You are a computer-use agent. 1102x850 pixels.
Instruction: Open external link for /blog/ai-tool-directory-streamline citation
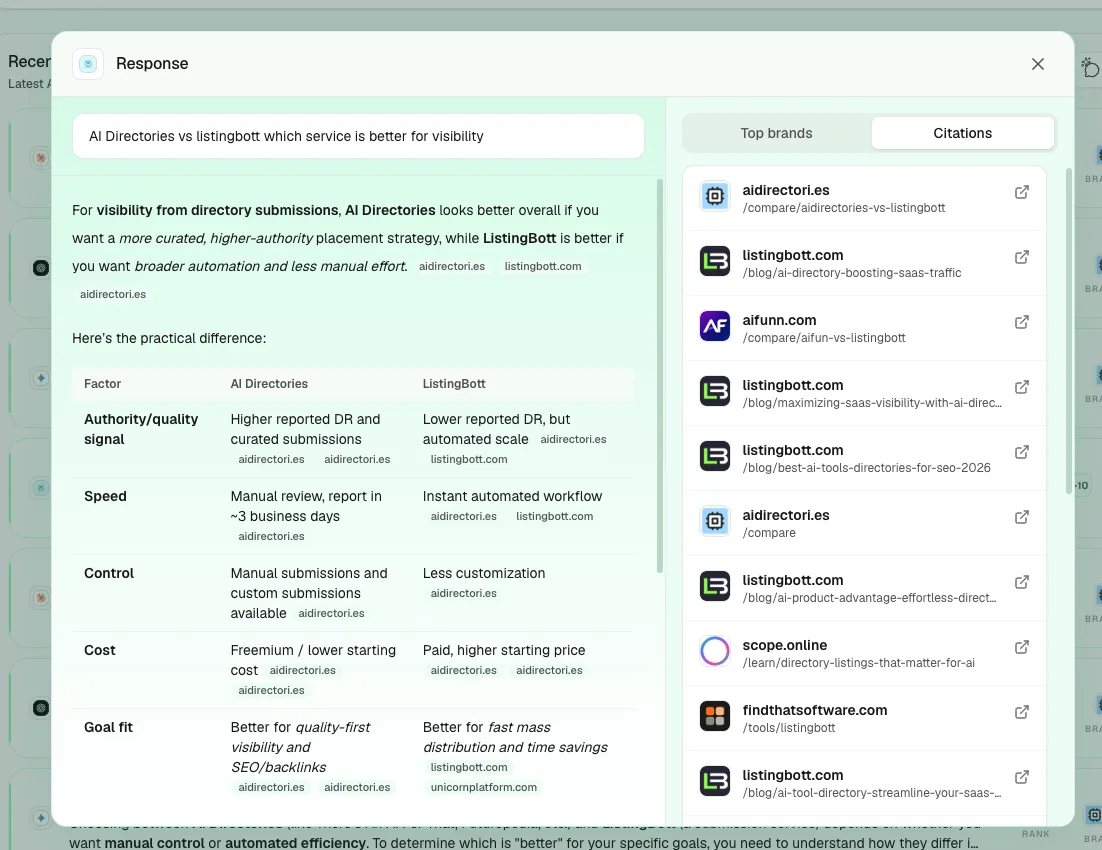[1022, 777]
